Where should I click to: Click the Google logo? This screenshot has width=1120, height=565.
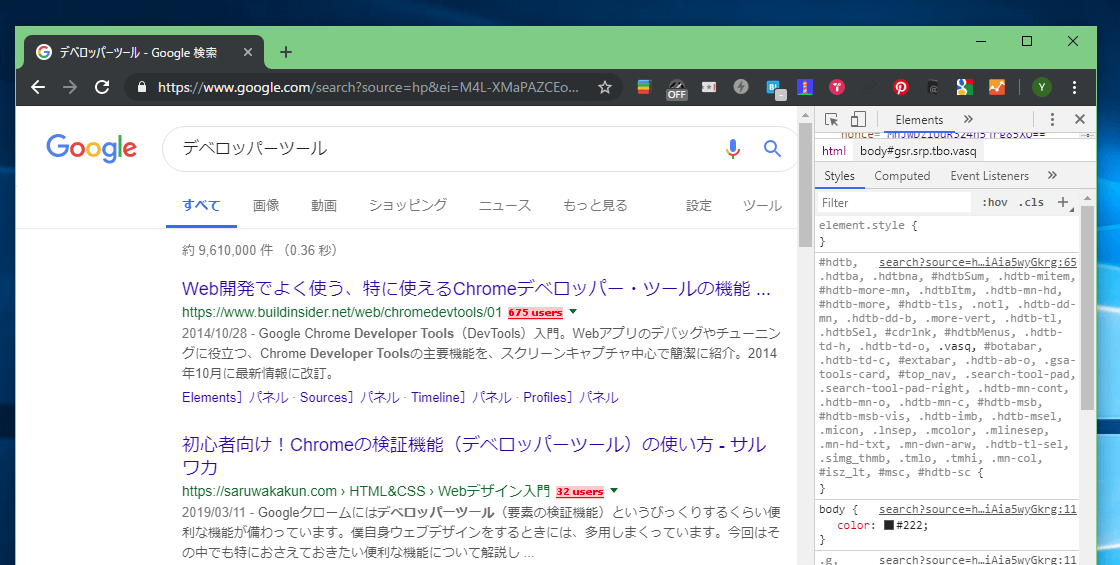point(91,149)
